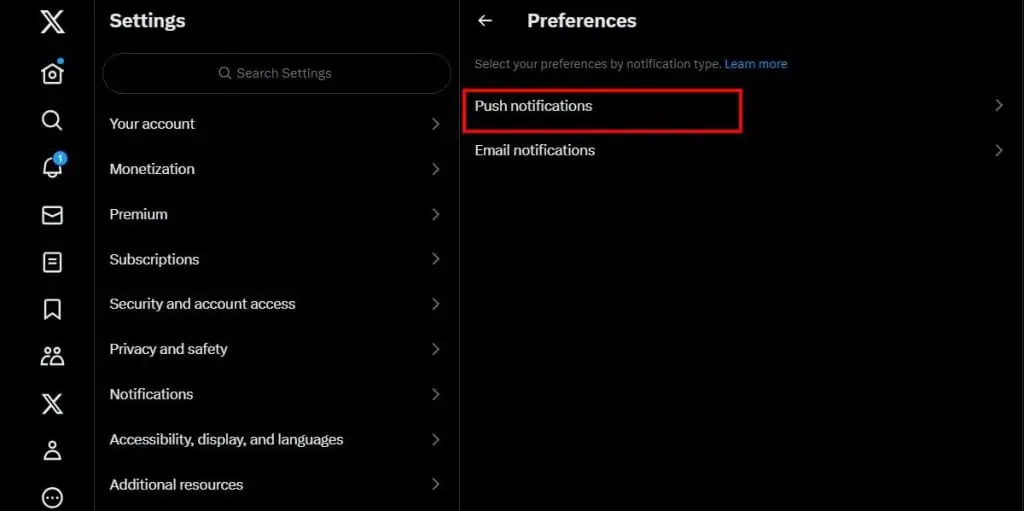Screen dimensions: 1024x511
Task: Open Bookmarks with the bookmark icon
Action: pyautogui.click(x=52, y=309)
